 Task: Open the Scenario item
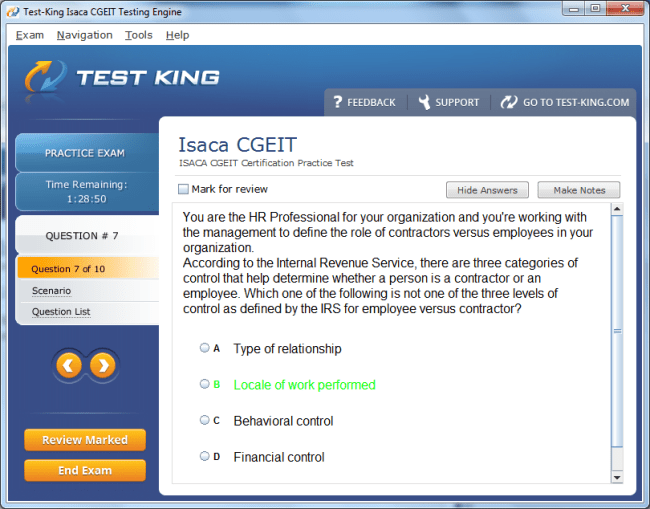coord(51,291)
